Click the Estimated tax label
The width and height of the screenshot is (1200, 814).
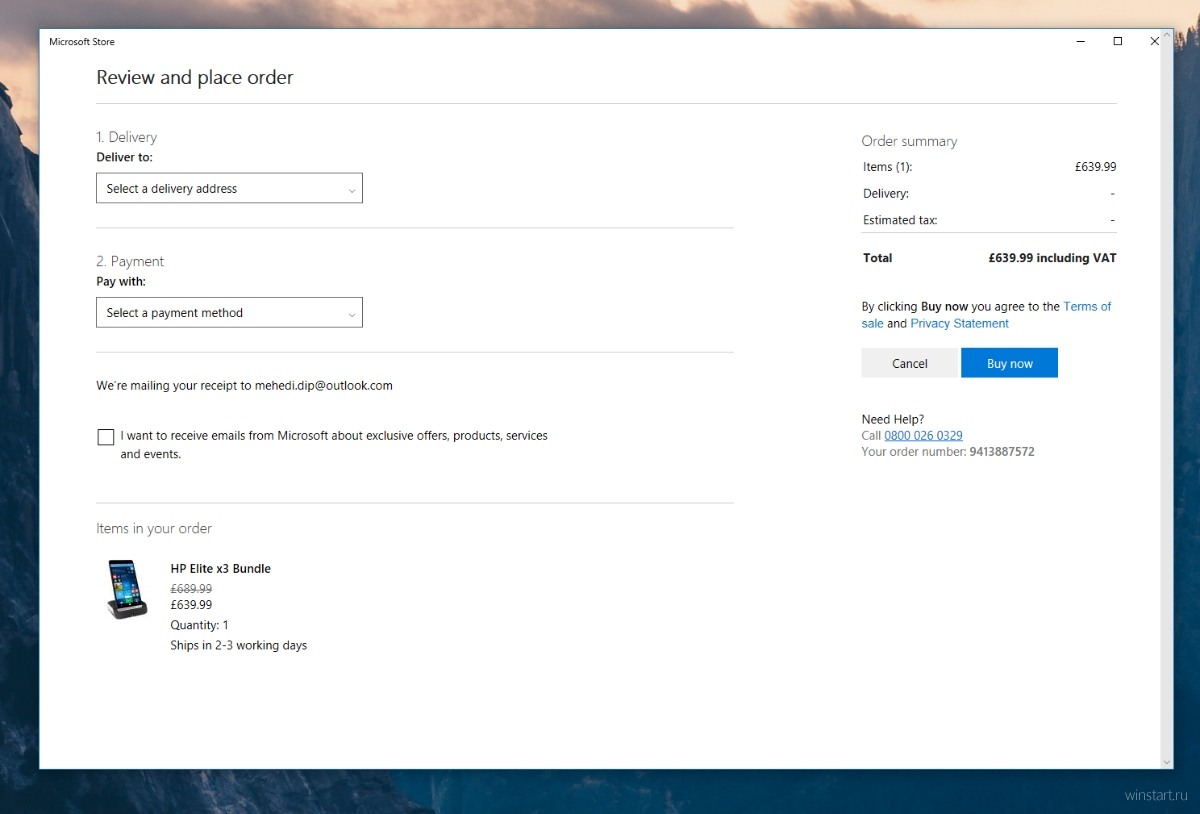(x=900, y=220)
